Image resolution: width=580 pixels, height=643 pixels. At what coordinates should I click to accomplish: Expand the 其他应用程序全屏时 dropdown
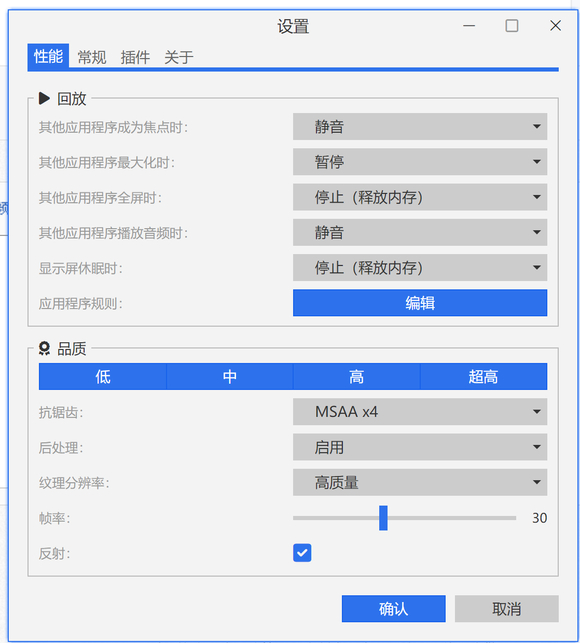click(x=420, y=197)
